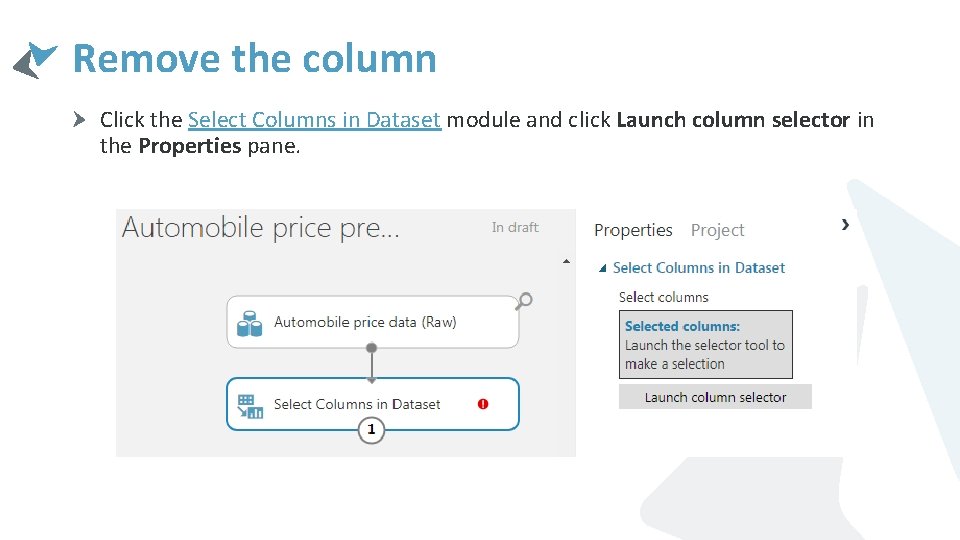Viewport: 960px width, 540px height.
Task: Select the Select Columns in Dataset canvas module
Action: tap(357, 404)
